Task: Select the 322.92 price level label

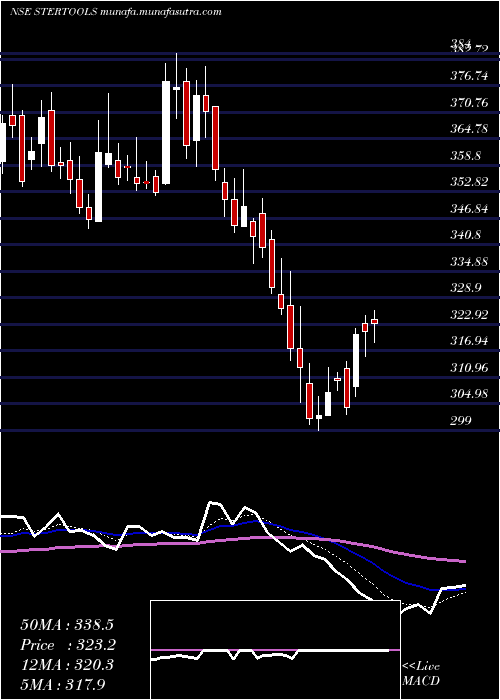Action: 469,315
